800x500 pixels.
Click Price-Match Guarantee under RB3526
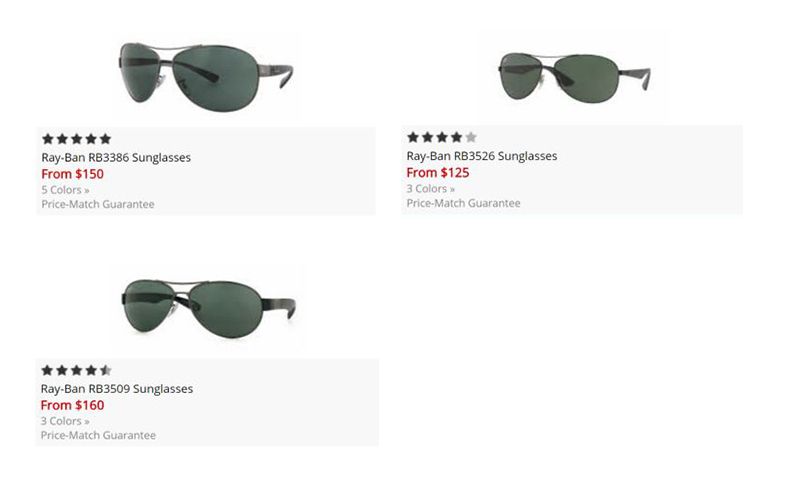463,203
